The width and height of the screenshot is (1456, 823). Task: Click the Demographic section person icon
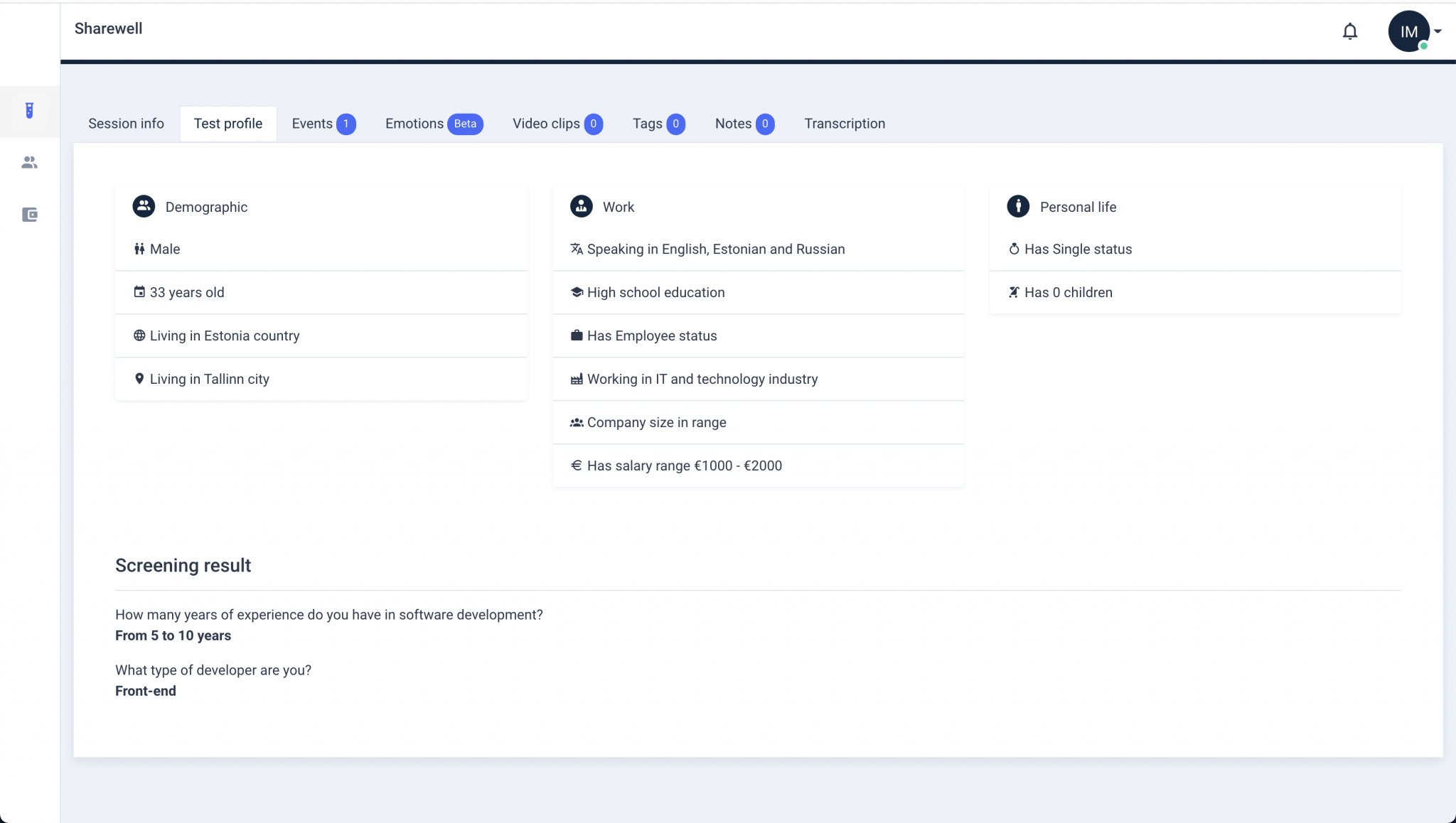pyautogui.click(x=144, y=206)
